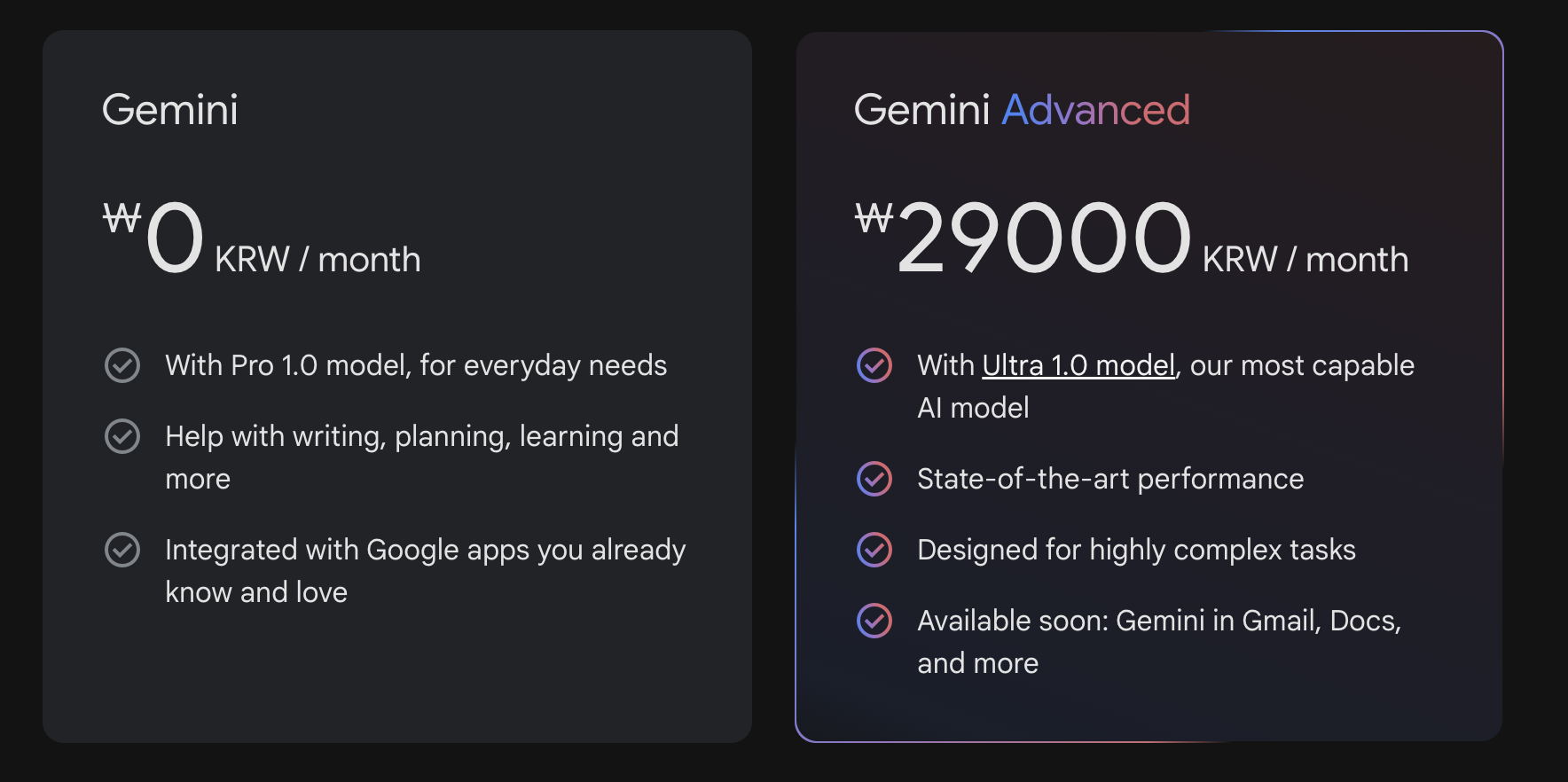
Task: Click the checkmark beside Google apps integration feature
Action: [x=122, y=550]
